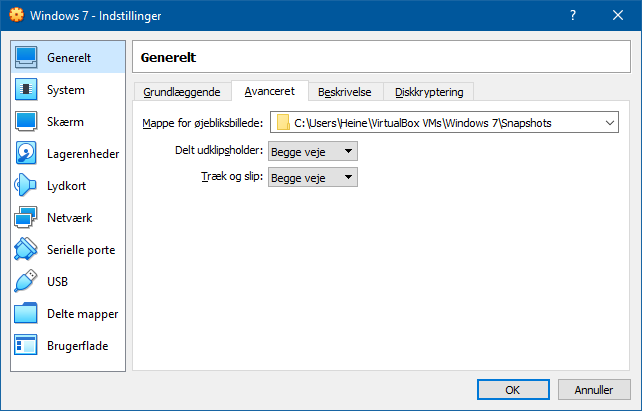Expand the Træk og slip dropdown
642x411 pixels.
(x=312, y=177)
